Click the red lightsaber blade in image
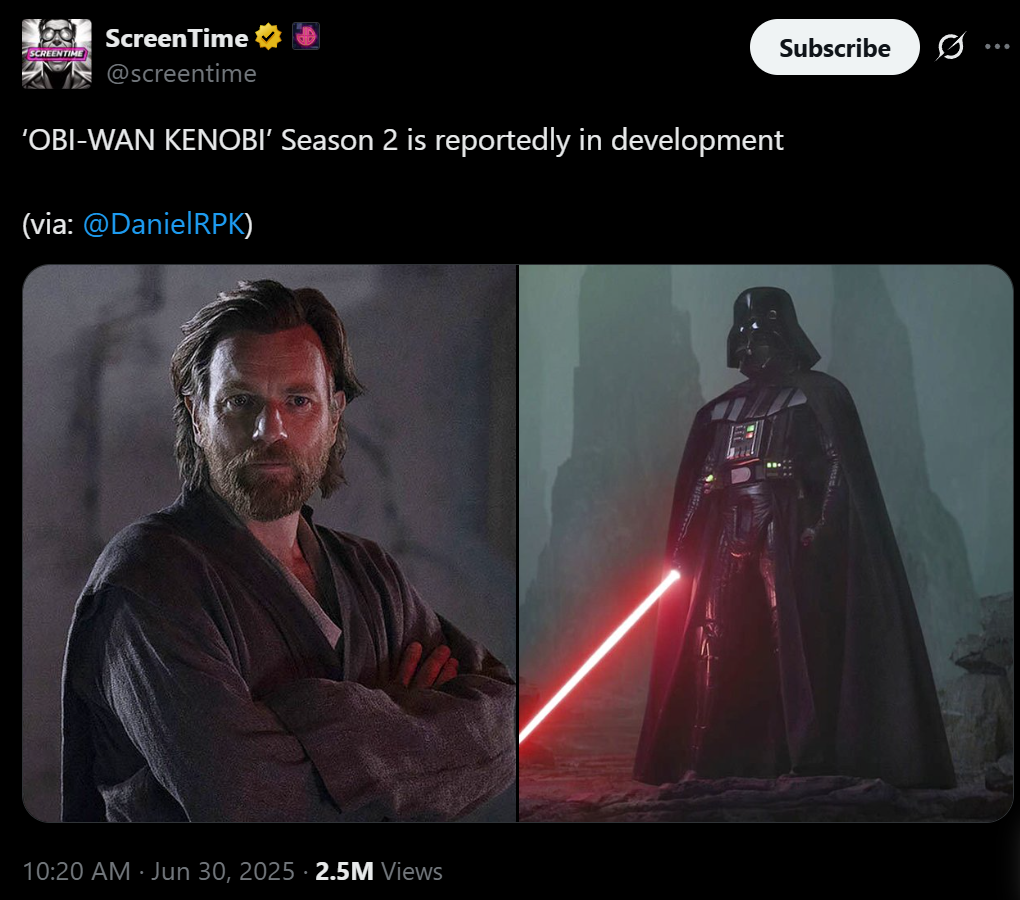The width and height of the screenshot is (1020, 900). pos(599,657)
